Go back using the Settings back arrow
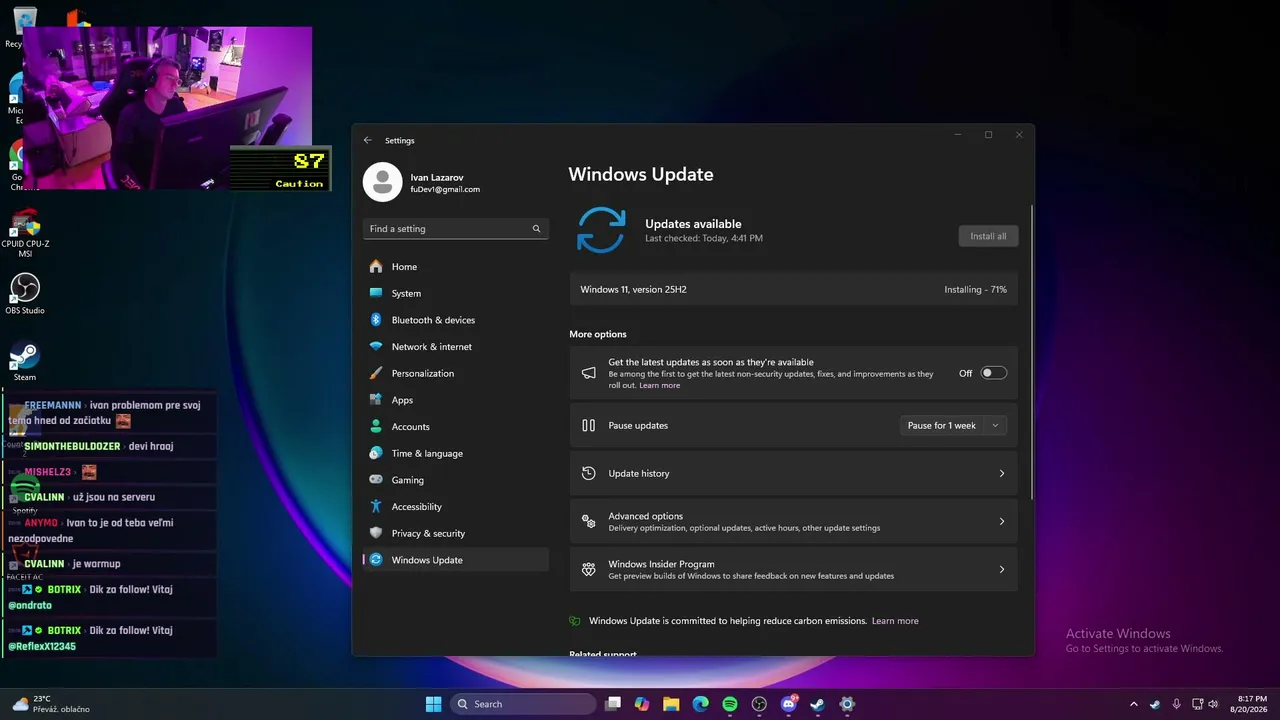1280x720 pixels. (x=368, y=140)
